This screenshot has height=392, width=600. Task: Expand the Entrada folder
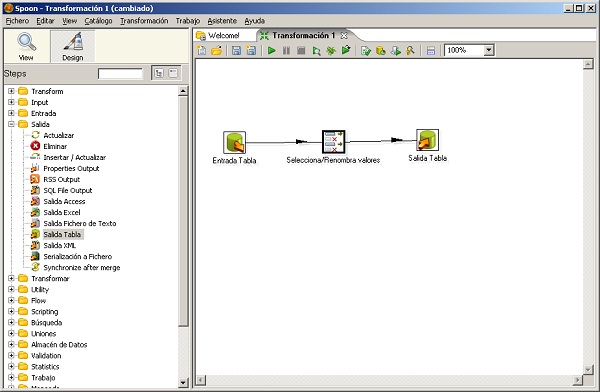tap(11, 113)
